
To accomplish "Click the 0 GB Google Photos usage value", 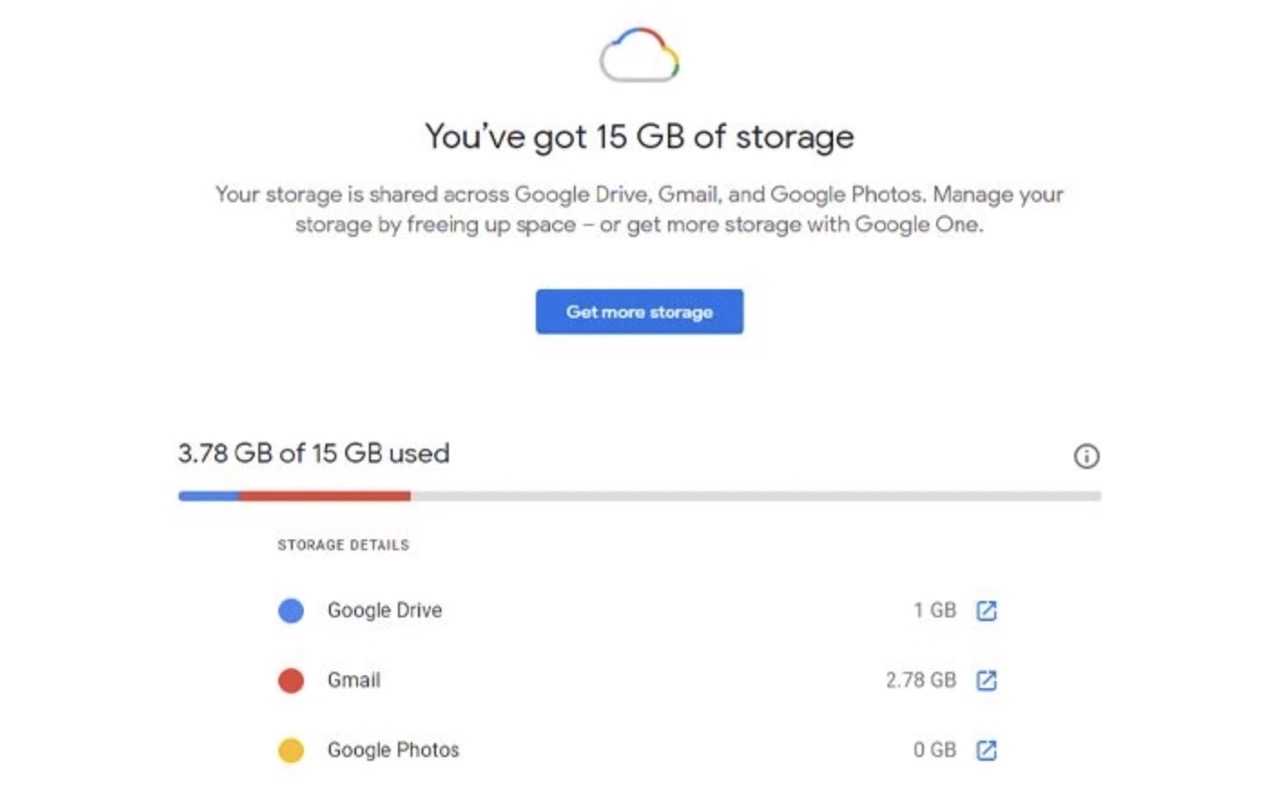I will 934,750.
